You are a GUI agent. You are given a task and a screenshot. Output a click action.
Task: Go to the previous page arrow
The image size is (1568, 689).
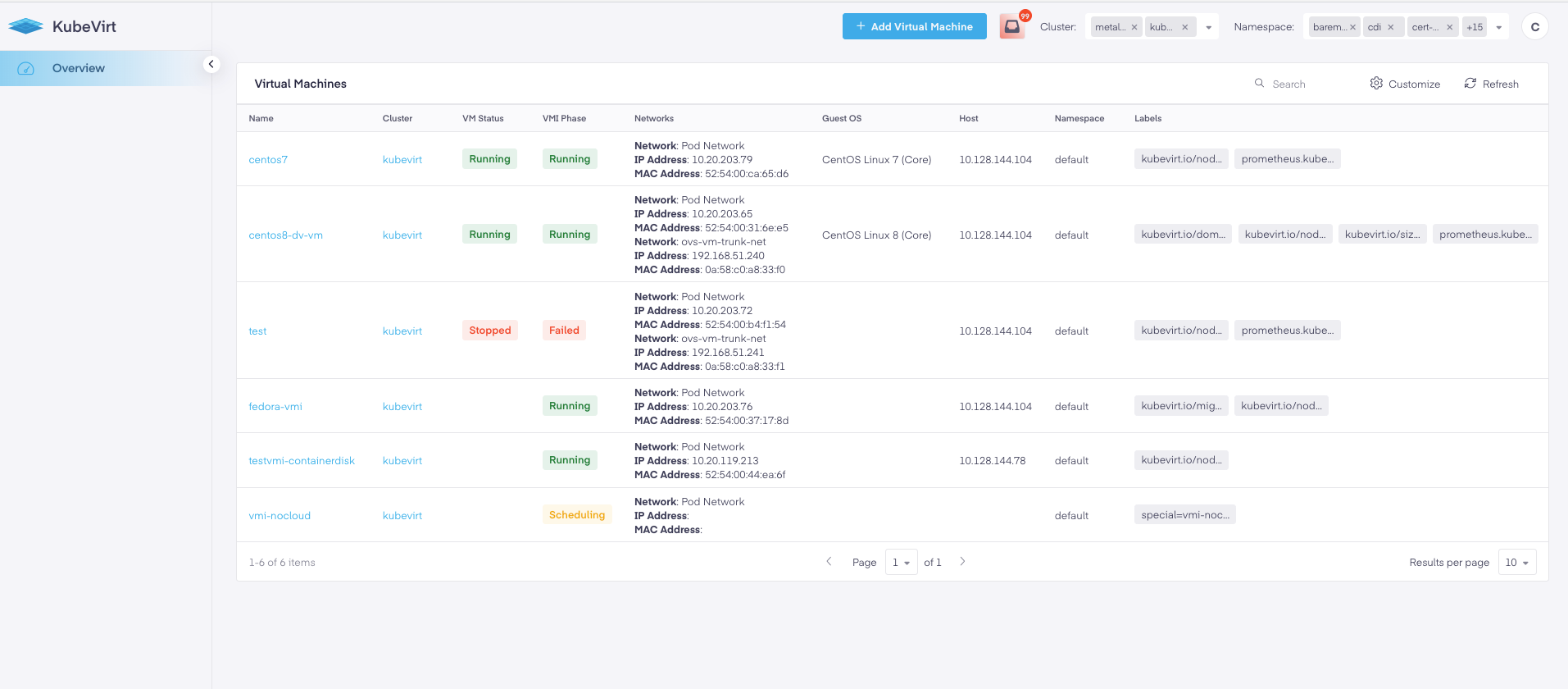[829, 562]
